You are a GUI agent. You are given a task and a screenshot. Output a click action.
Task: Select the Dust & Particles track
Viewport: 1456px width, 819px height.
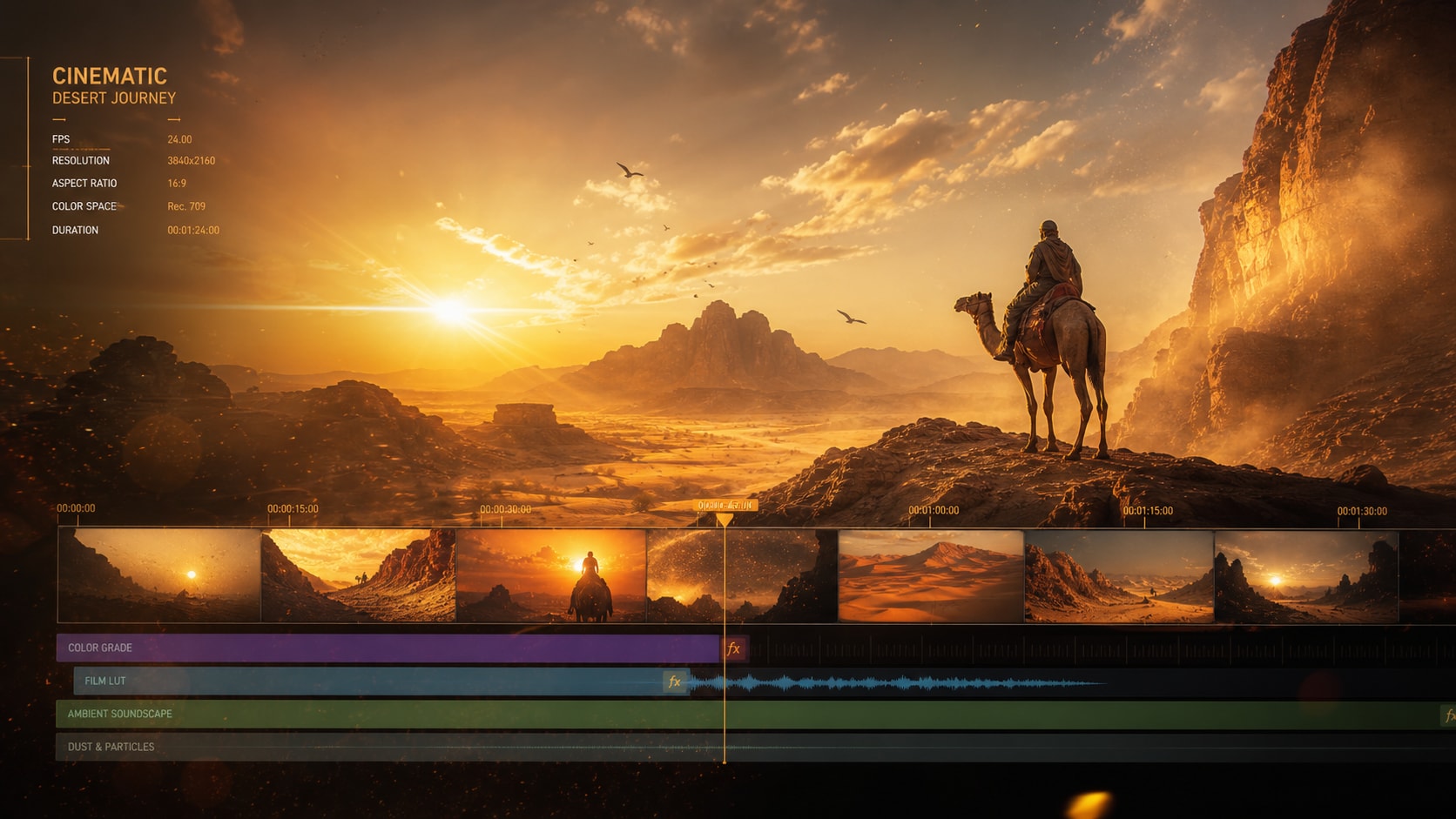(x=756, y=747)
